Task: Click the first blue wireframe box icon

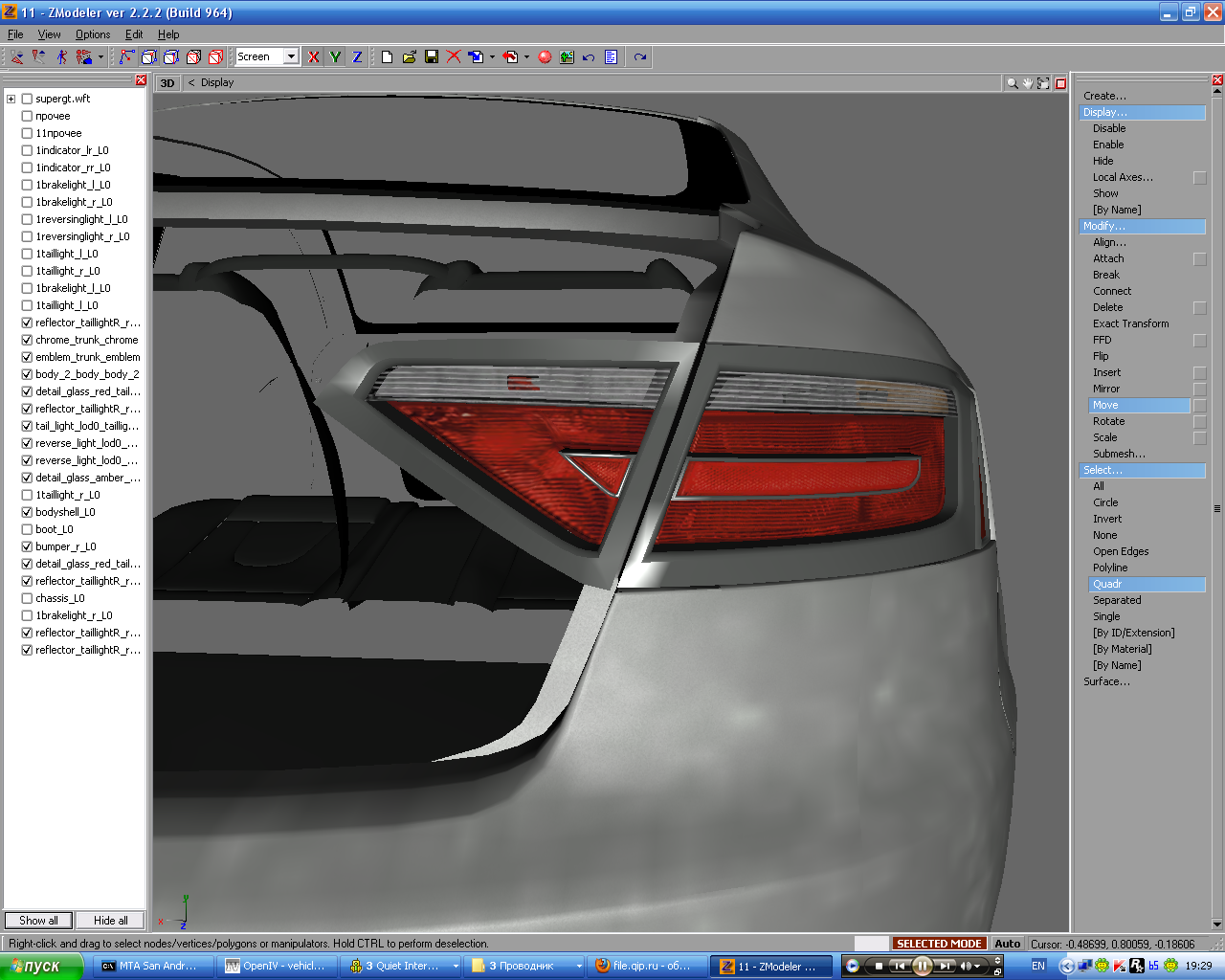Action: [148, 57]
